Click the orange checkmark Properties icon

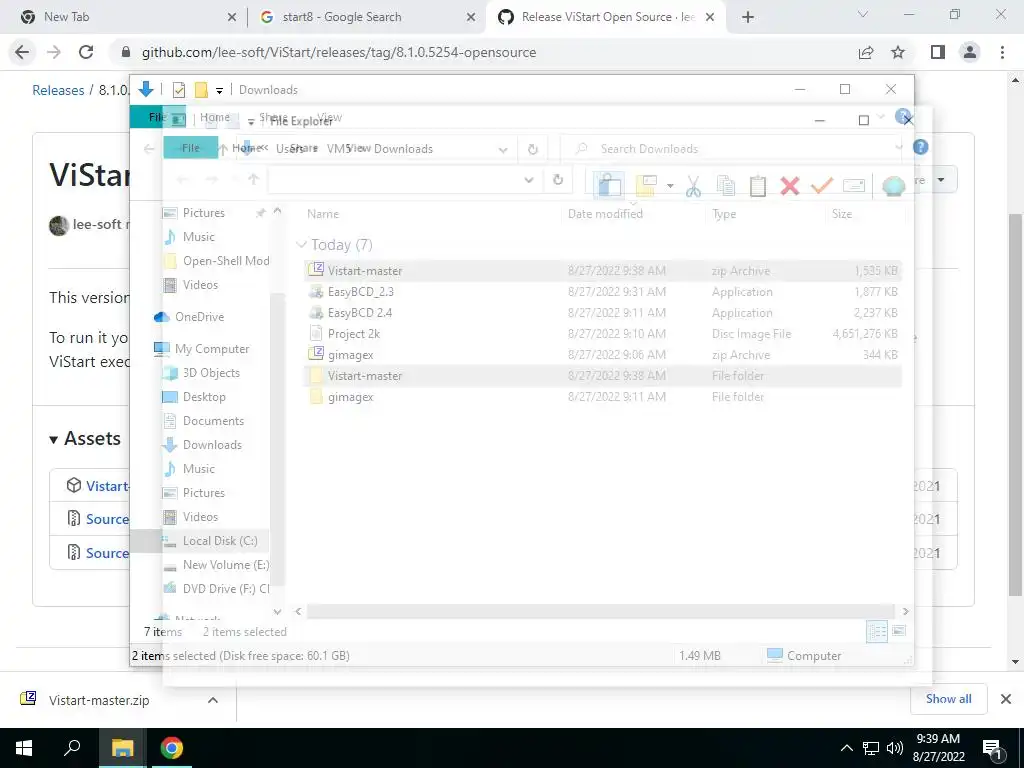822,186
